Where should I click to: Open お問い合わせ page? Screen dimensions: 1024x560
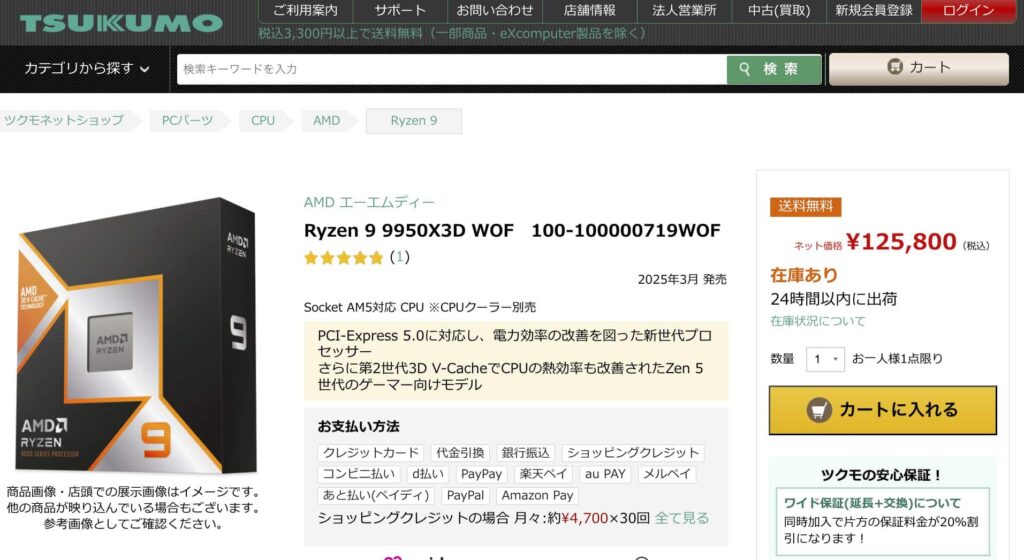pos(495,11)
